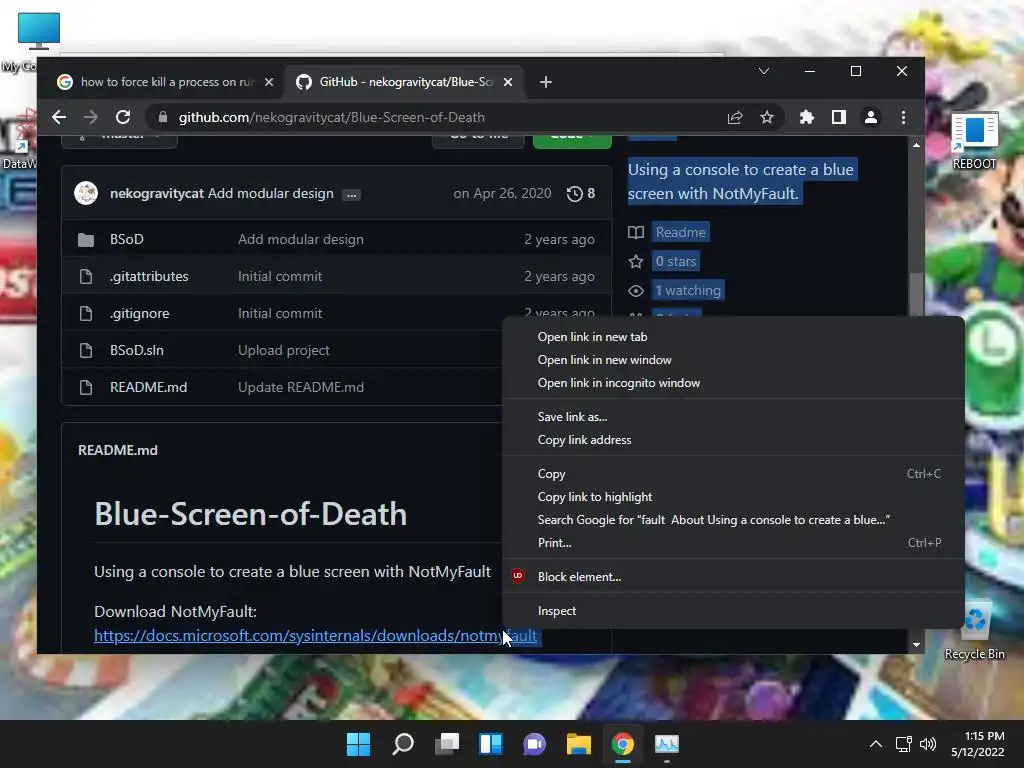The height and width of the screenshot is (768, 1024).
Task: Choose 'Open link in new tab'
Action: tap(733, 337)
